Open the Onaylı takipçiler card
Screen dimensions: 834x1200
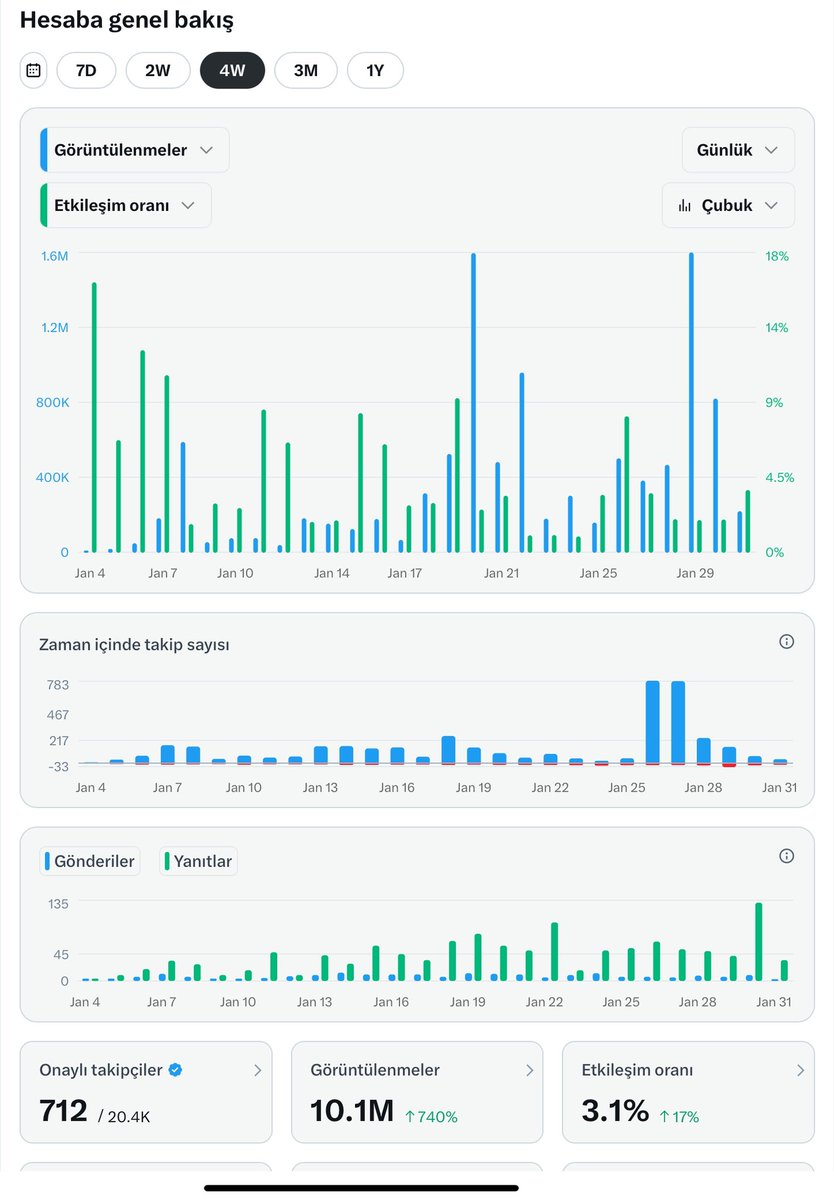[x=146, y=1092]
